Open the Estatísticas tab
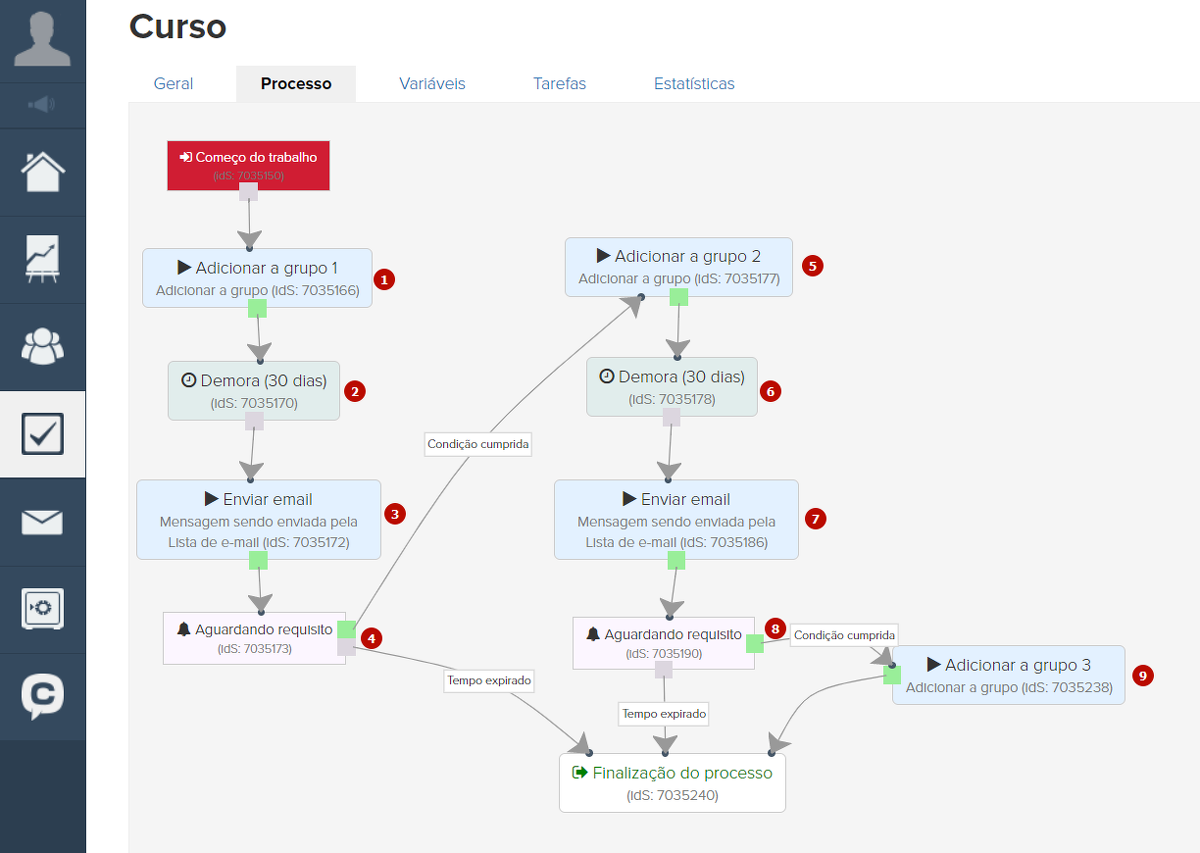The width and height of the screenshot is (1200, 853). [x=694, y=84]
